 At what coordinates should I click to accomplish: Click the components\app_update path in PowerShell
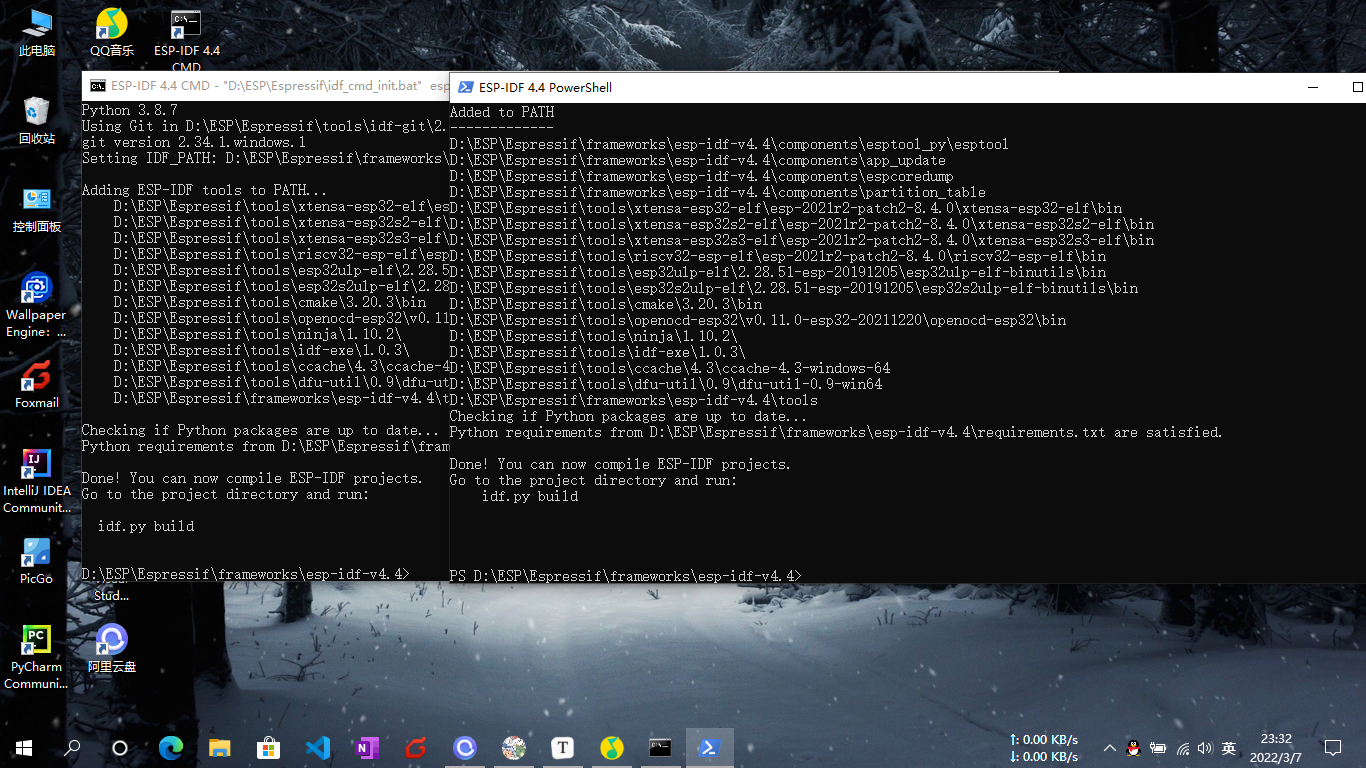coord(698,160)
